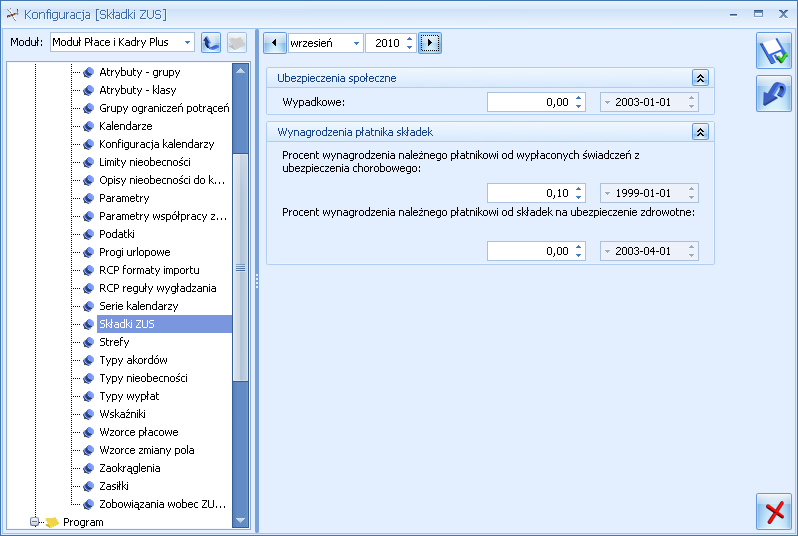Select RCP reguły wygładzania item
The width and height of the screenshot is (798, 536).
coord(157,288)
